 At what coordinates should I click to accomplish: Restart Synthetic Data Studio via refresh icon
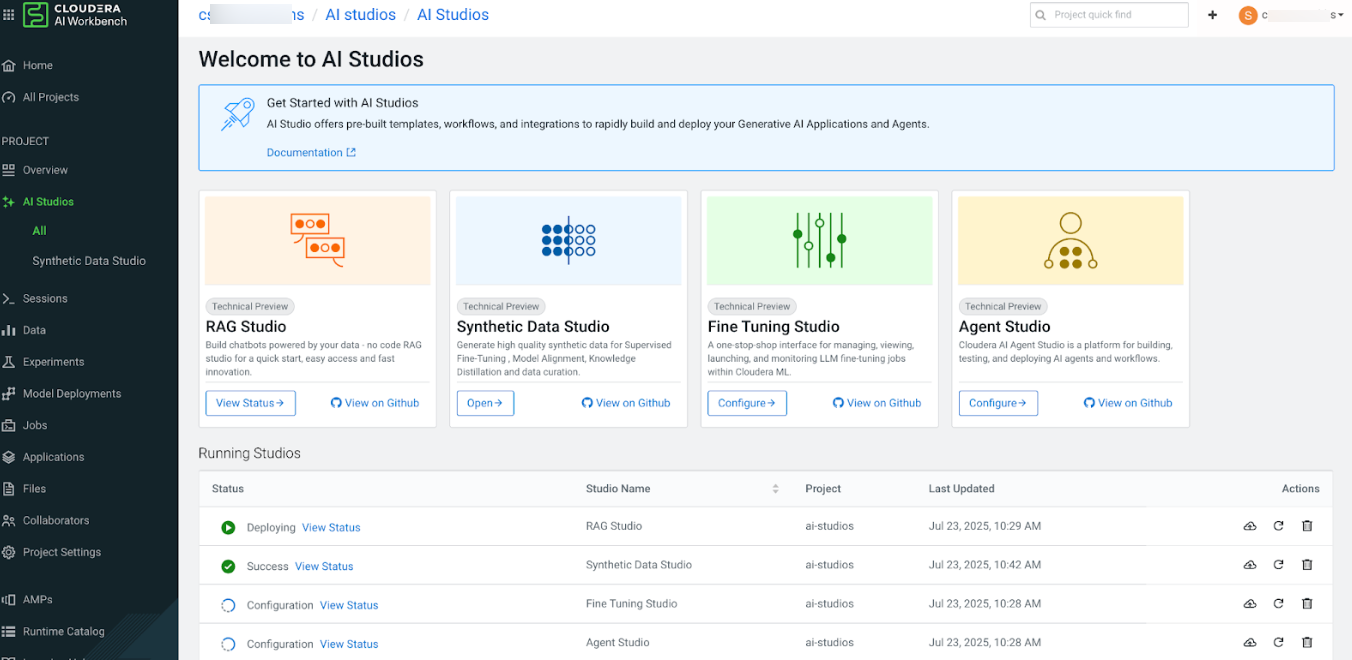coord(1279,565)
